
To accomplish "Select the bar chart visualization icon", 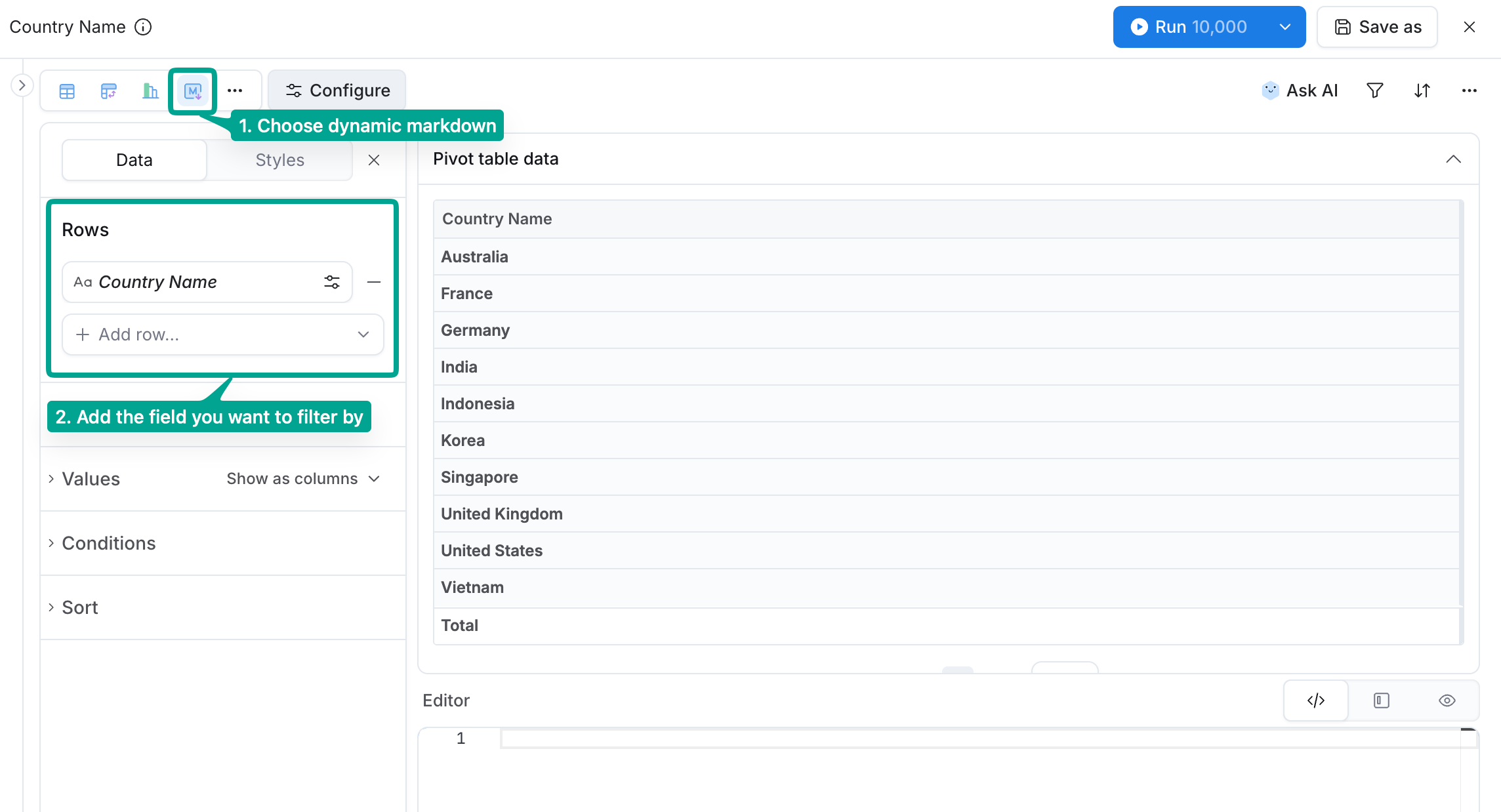I will click(151, 91).
